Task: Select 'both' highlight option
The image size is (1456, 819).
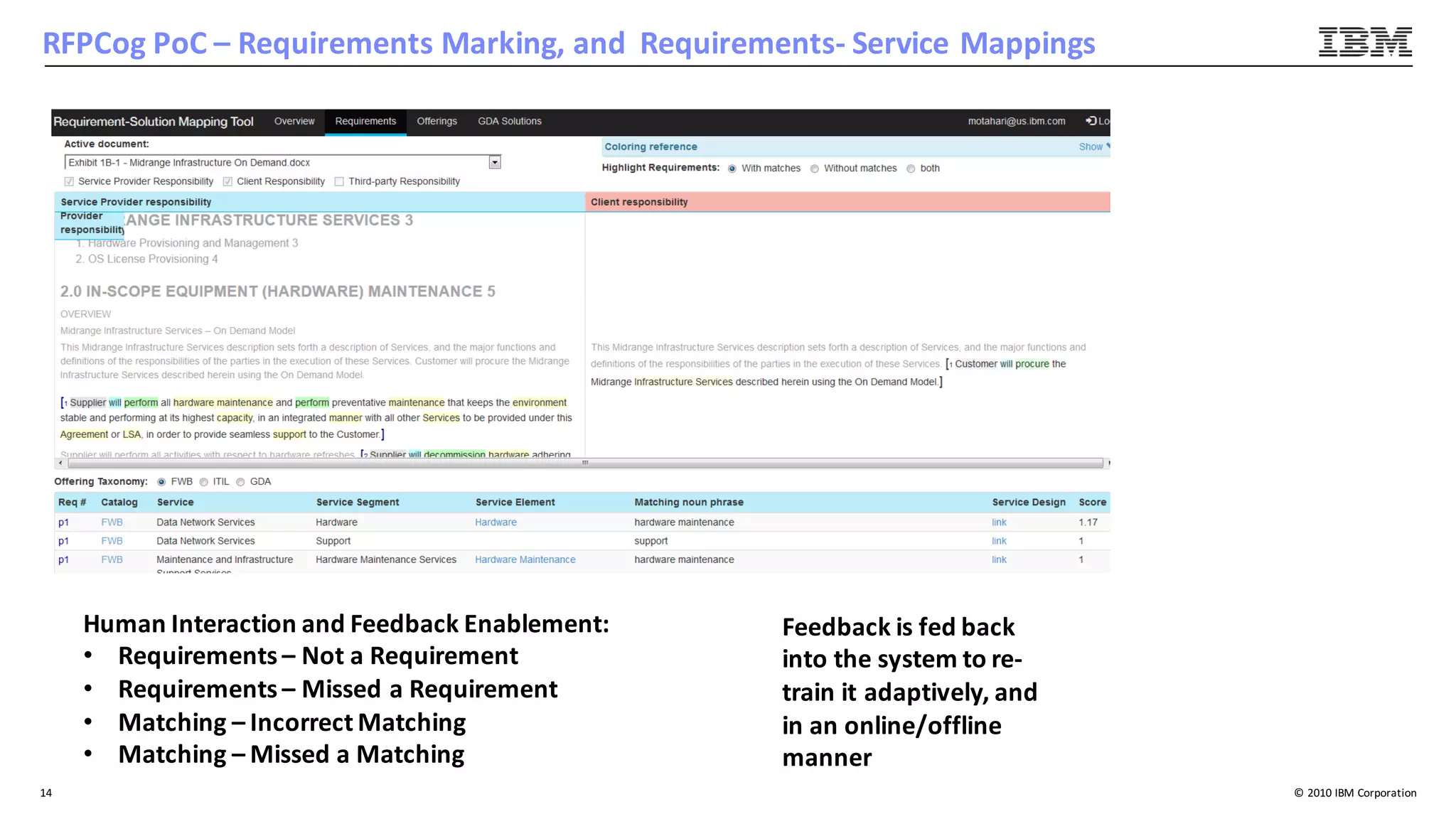Action: [911, 168]
